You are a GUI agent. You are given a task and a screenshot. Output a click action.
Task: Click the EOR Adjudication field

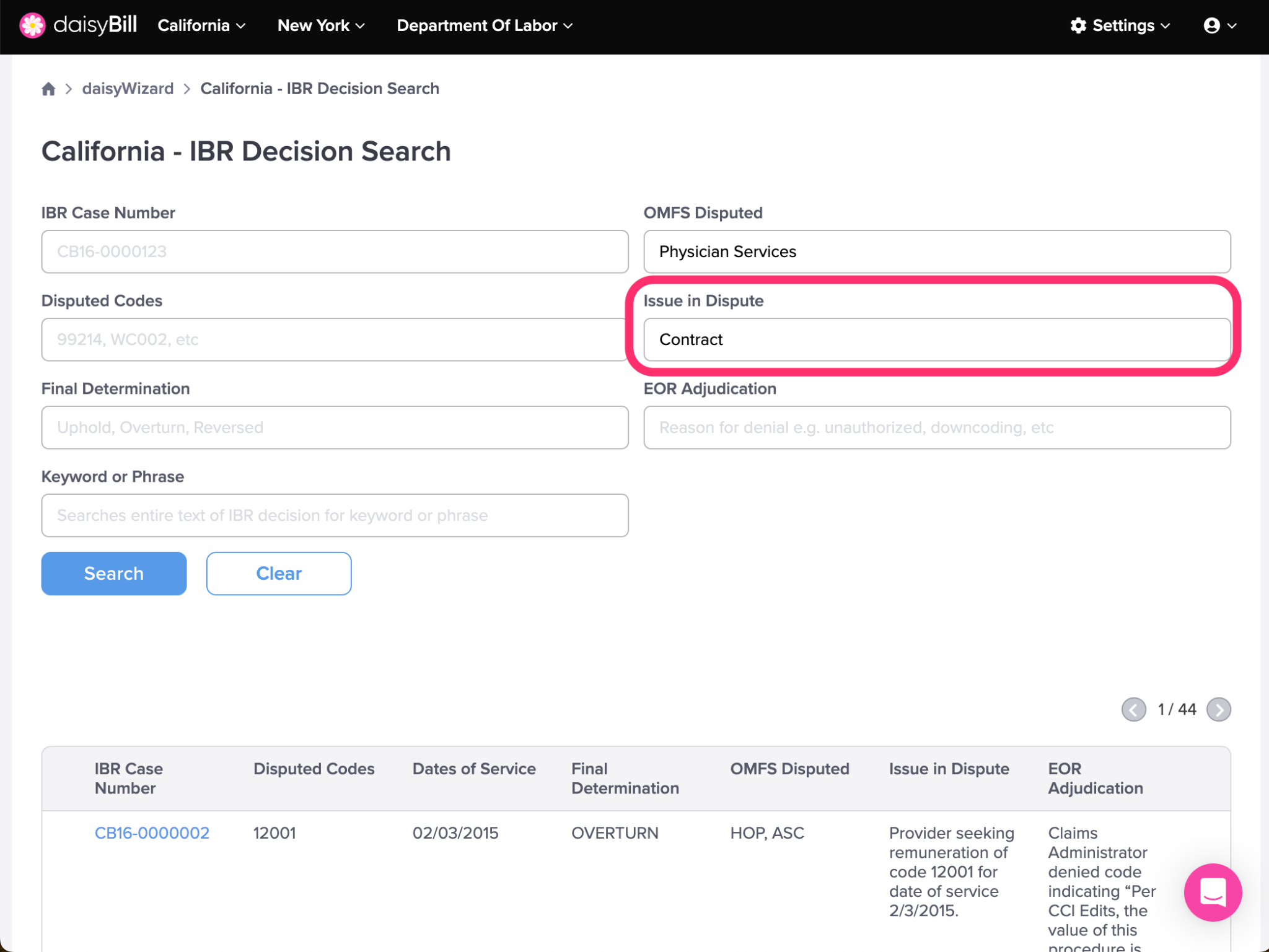[937, 427]
